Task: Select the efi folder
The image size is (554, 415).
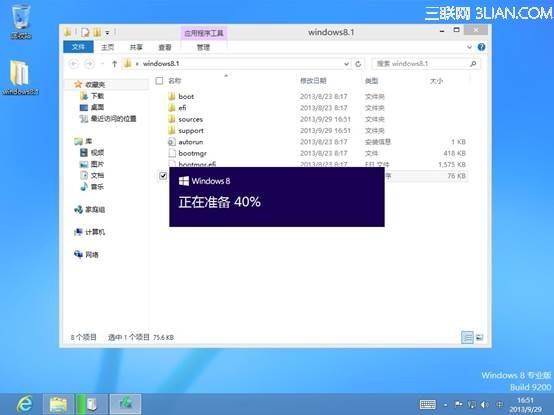Action: 182,108
